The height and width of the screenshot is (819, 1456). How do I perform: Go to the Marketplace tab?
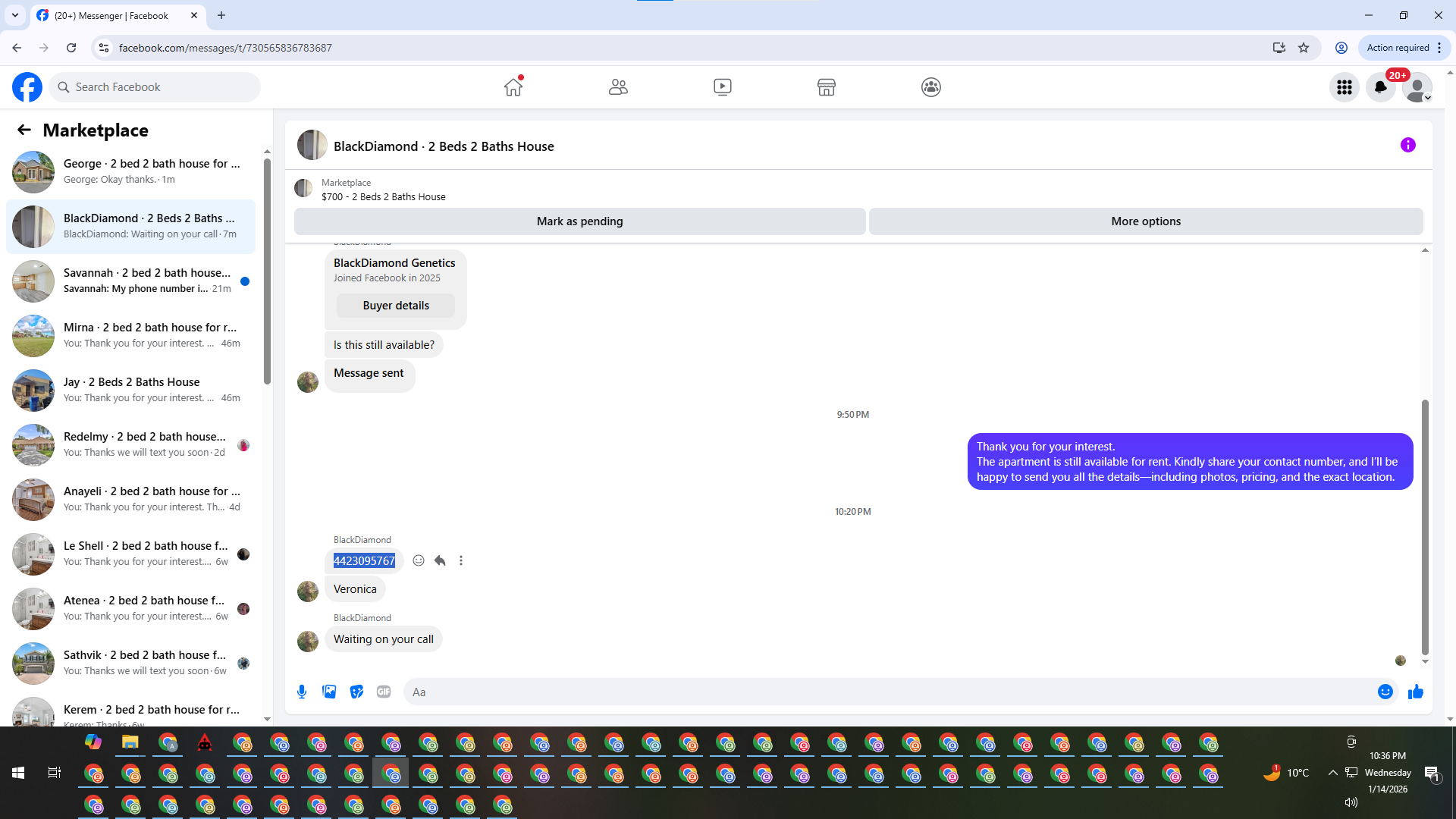pyautogui.click(x=827, y=87)
